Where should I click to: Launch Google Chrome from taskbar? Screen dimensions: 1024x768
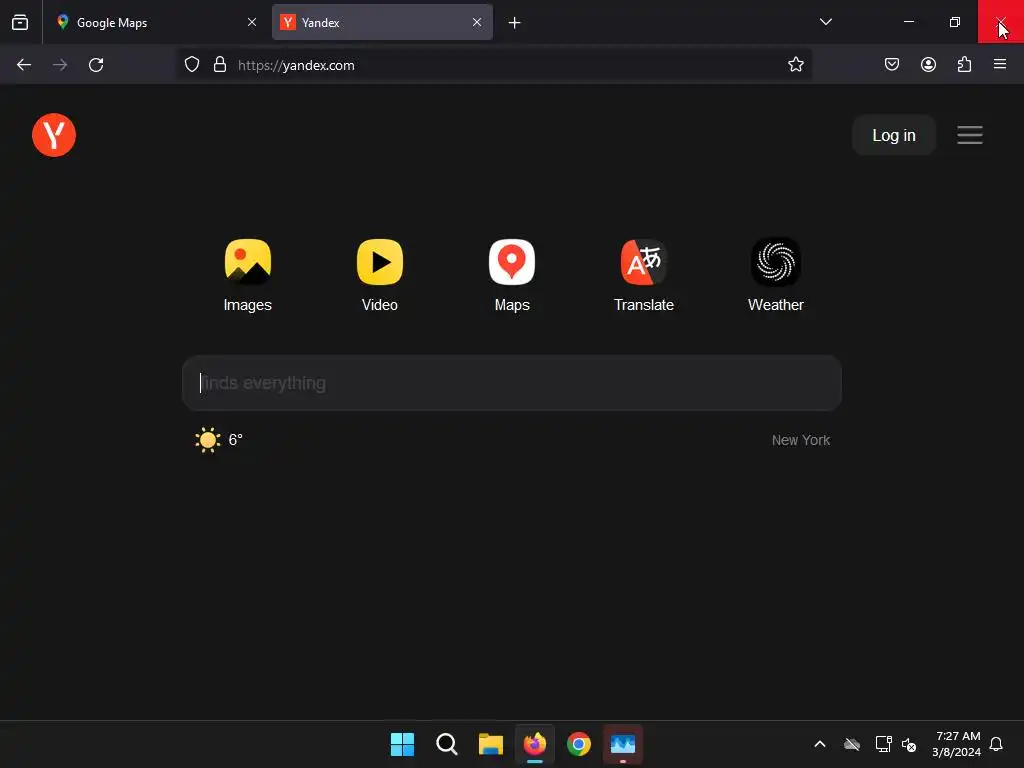click(x=579, y=744)
